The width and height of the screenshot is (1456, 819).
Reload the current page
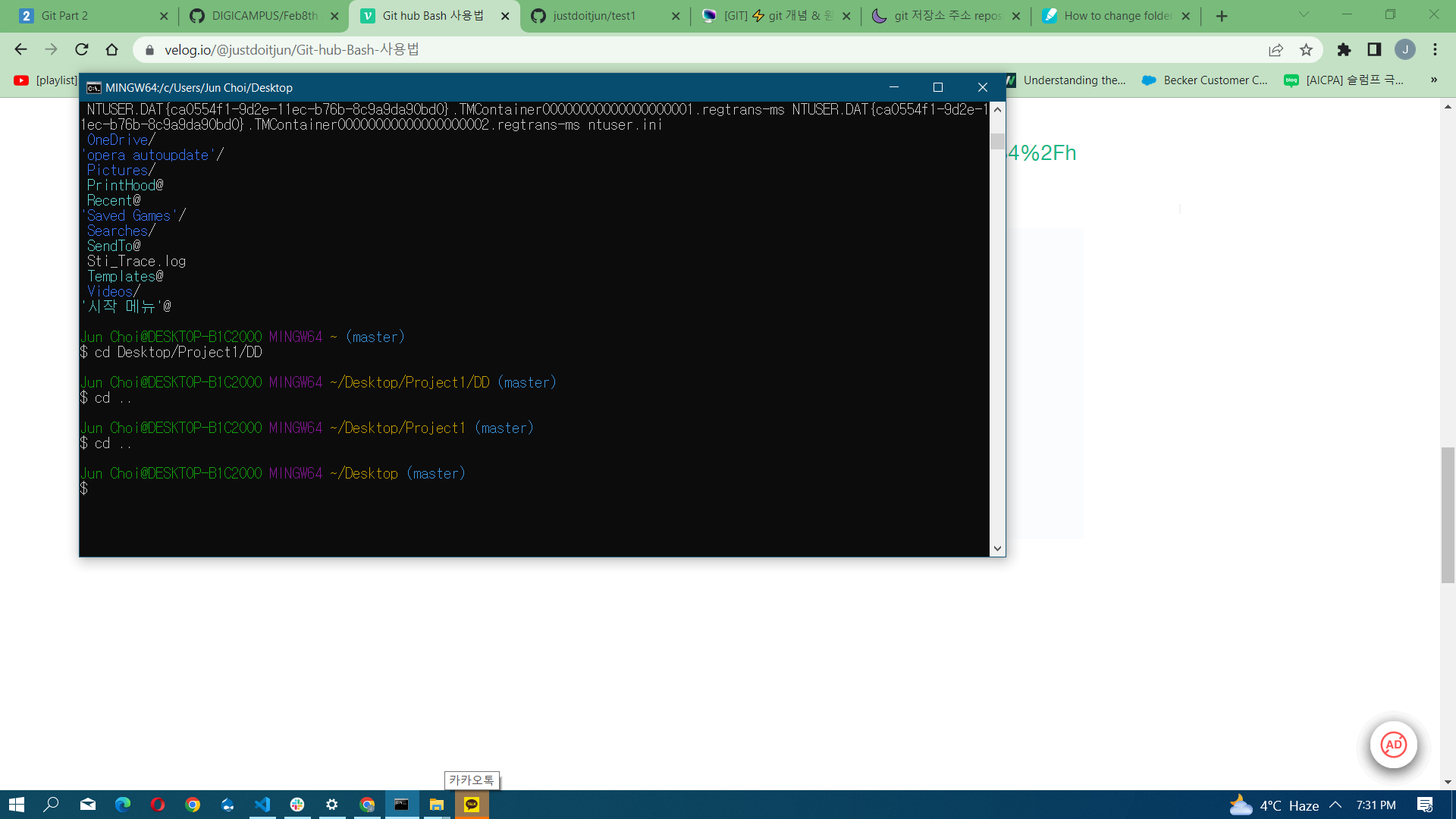(x=82, y=50)
